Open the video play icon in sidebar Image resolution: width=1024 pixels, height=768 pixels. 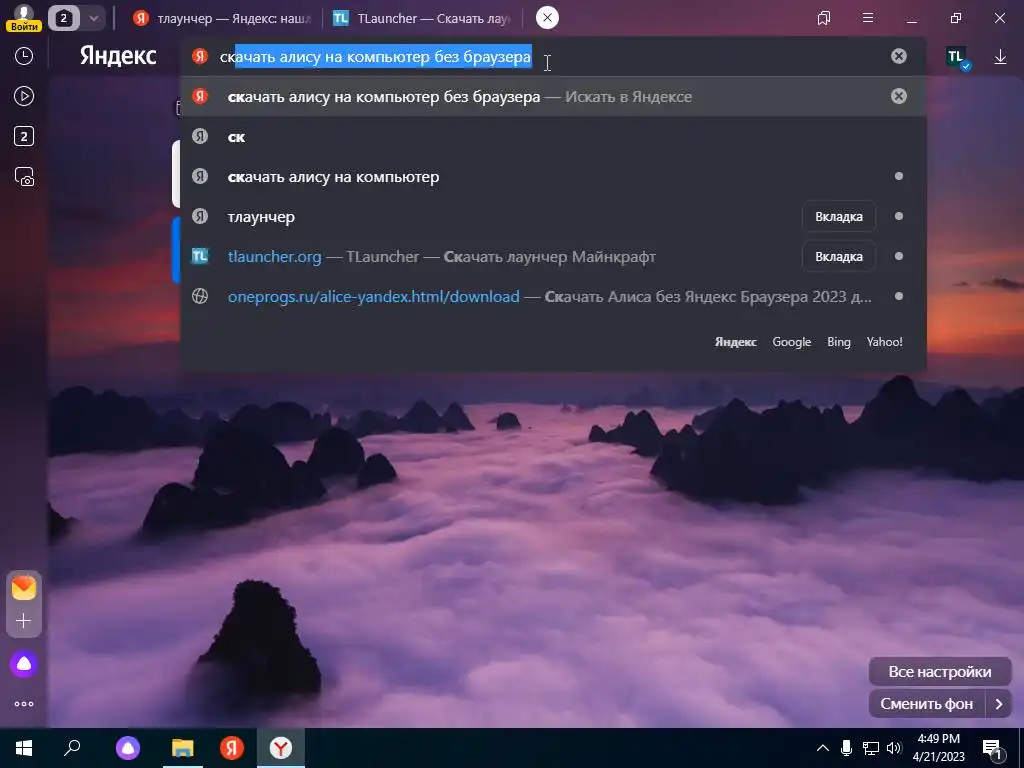[x=24, y=97]
